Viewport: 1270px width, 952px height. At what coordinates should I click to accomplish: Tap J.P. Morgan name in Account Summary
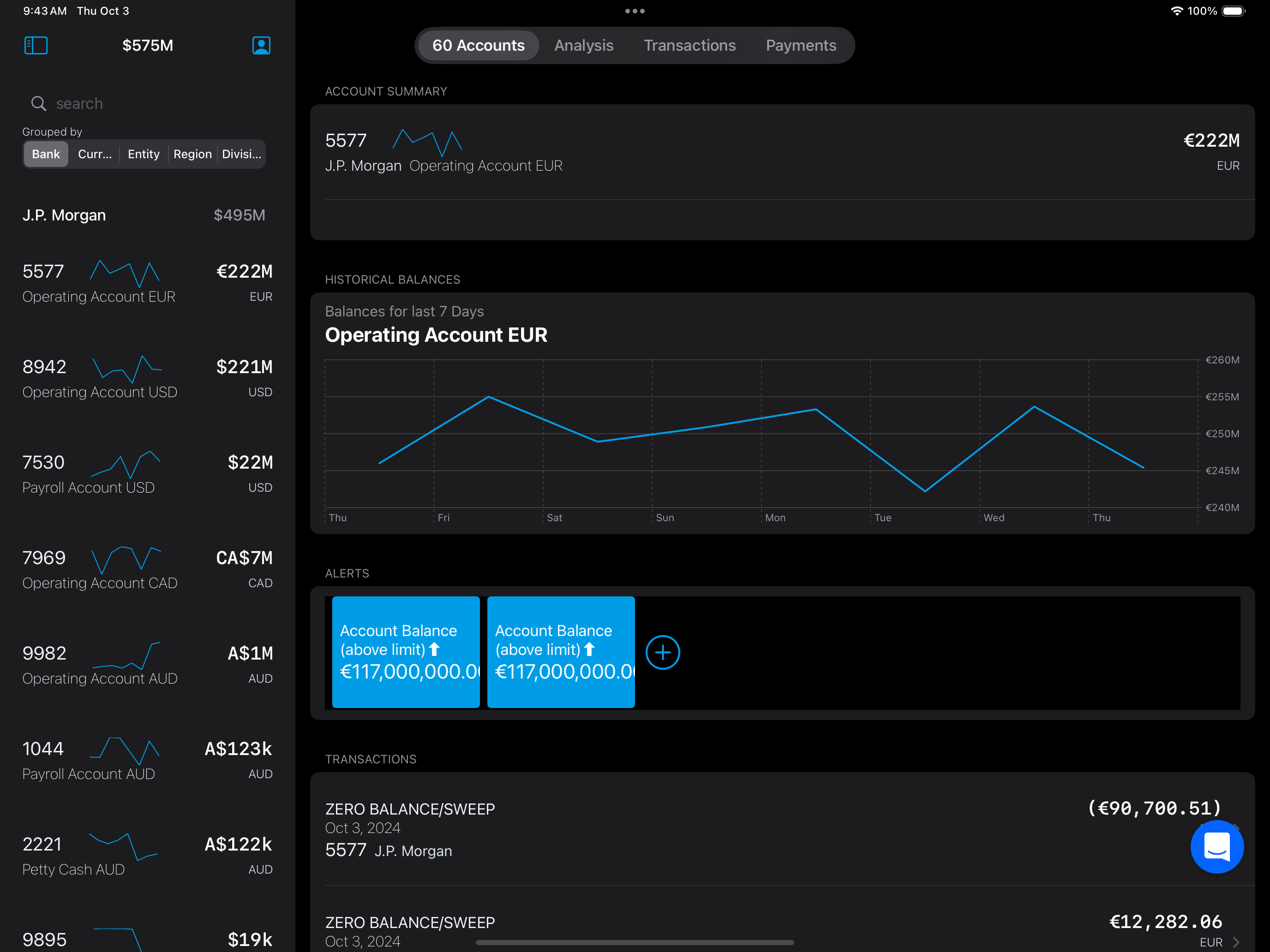[363, 166]
